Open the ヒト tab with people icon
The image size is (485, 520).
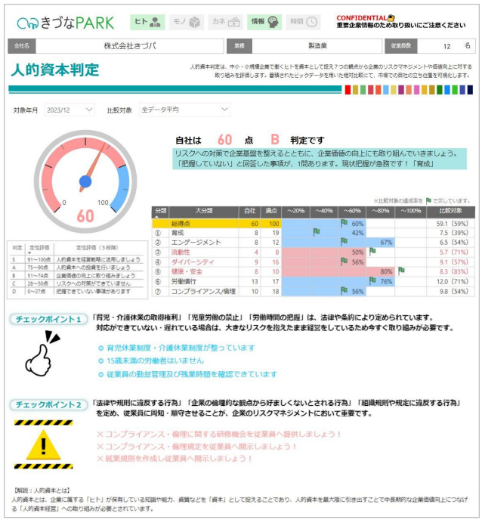tap(147, 22)
